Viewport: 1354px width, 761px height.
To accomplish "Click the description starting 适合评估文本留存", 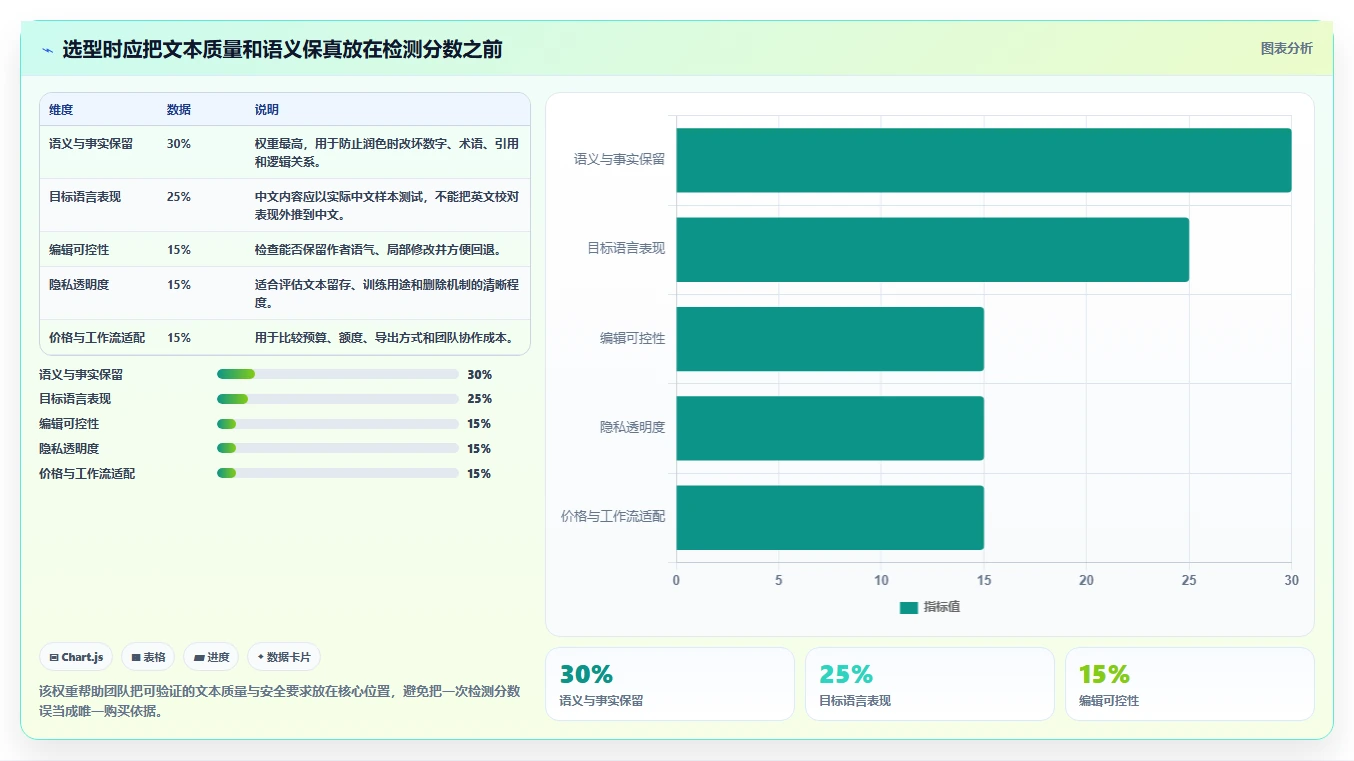I will coord(387,294).
